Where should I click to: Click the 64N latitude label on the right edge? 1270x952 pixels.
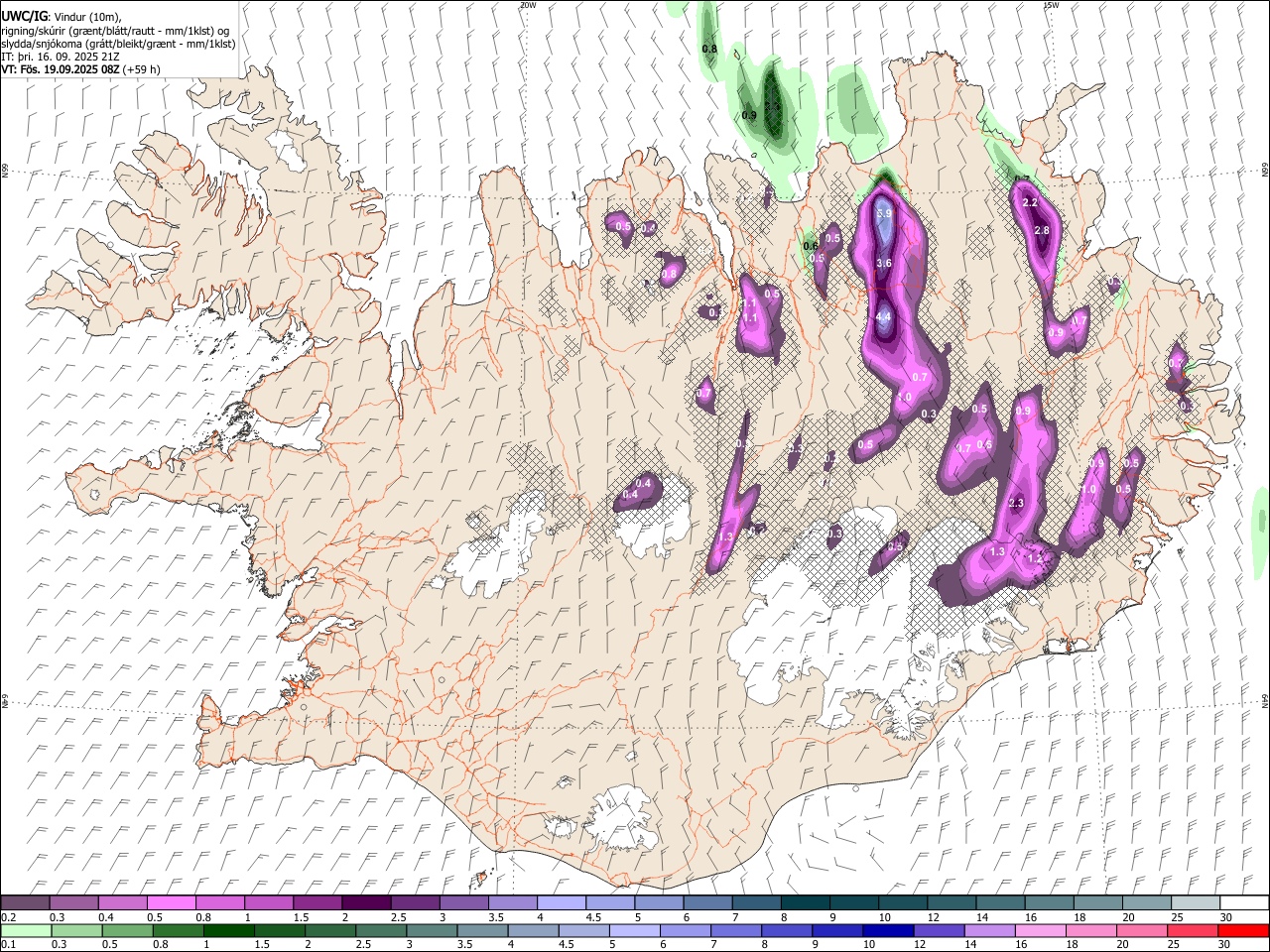1264,701
